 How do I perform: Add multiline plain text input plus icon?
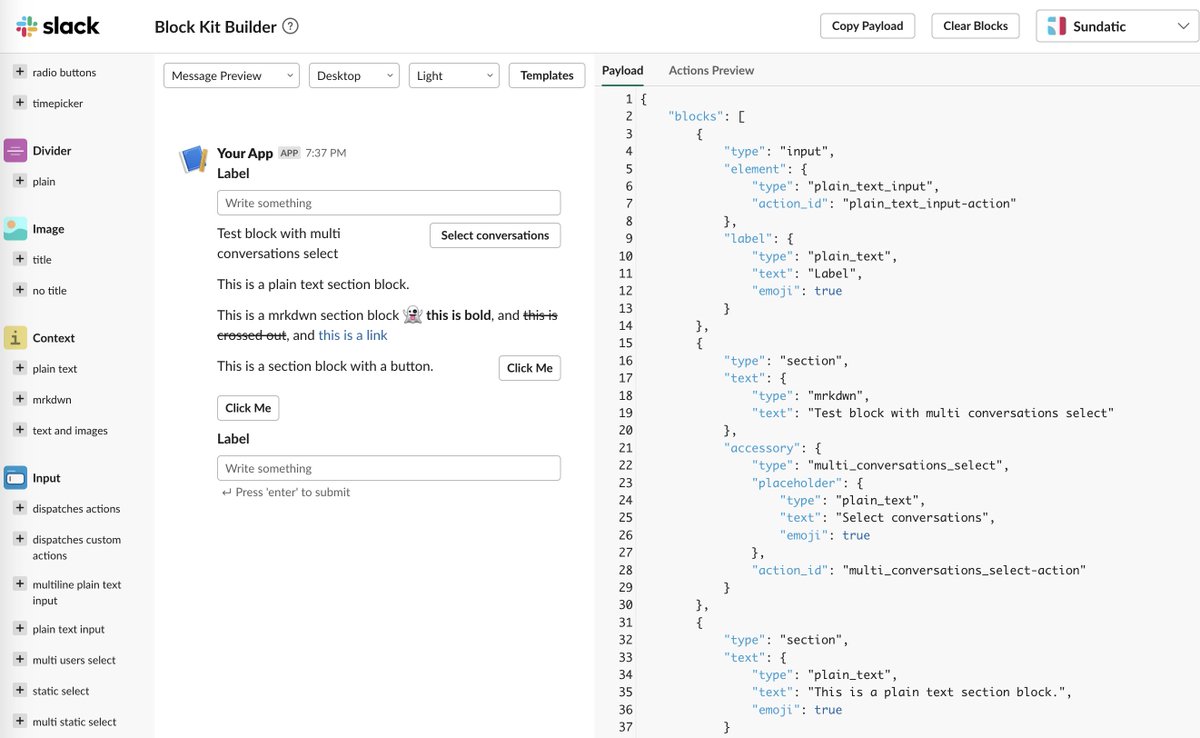coord(19,584)
